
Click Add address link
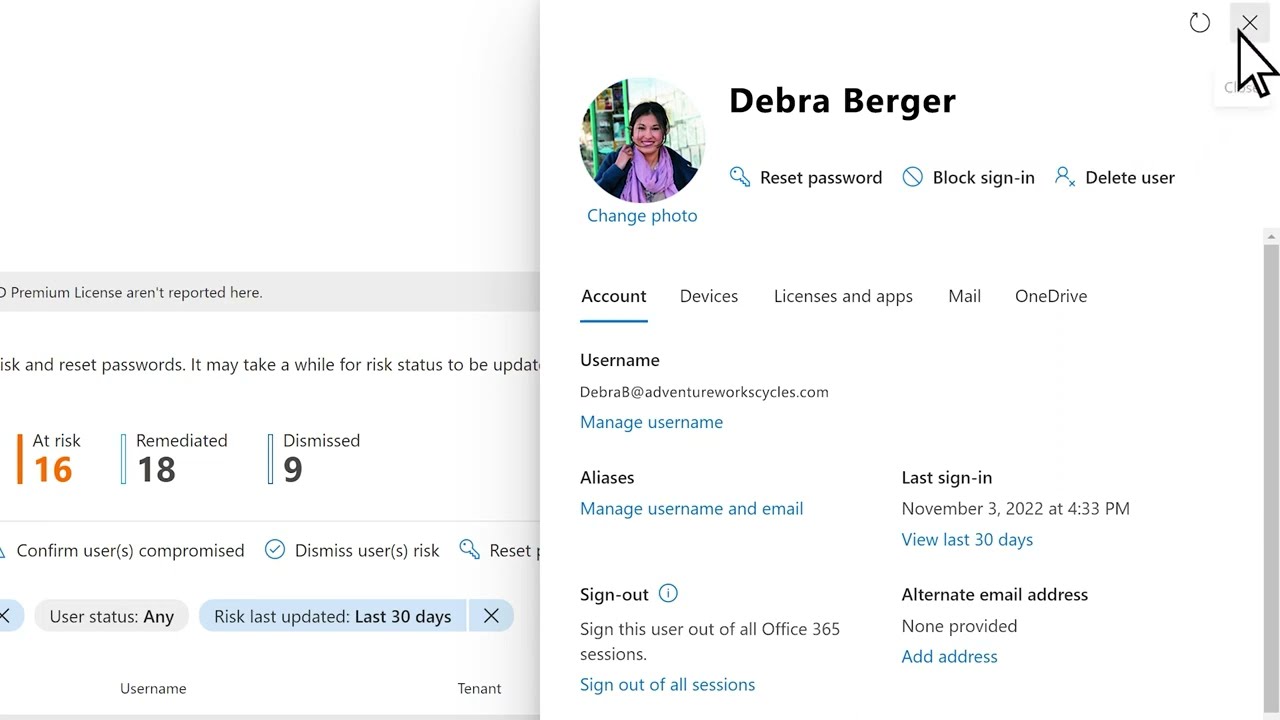tap(949, 656)
